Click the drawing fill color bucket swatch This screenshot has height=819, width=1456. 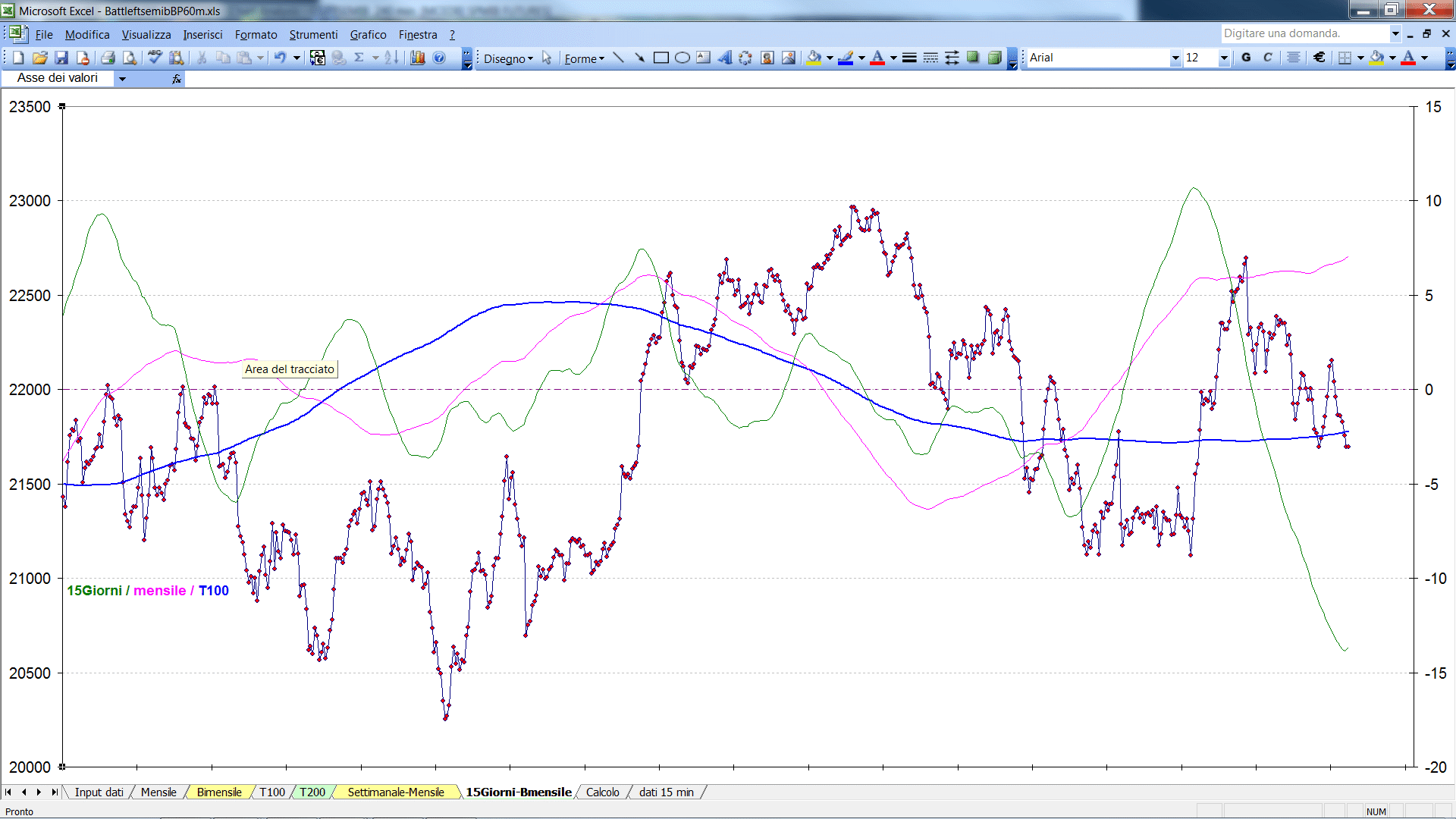[x=814, y=58]
